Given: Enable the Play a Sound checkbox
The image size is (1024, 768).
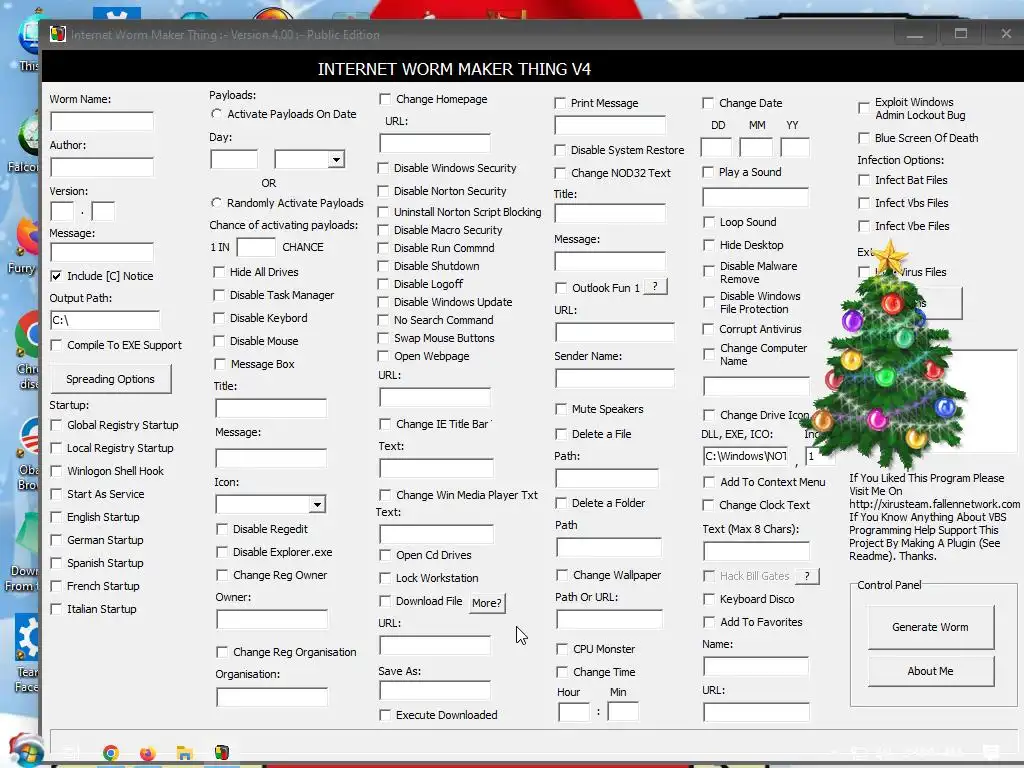Looking at the screenshot, I should 708,172.
